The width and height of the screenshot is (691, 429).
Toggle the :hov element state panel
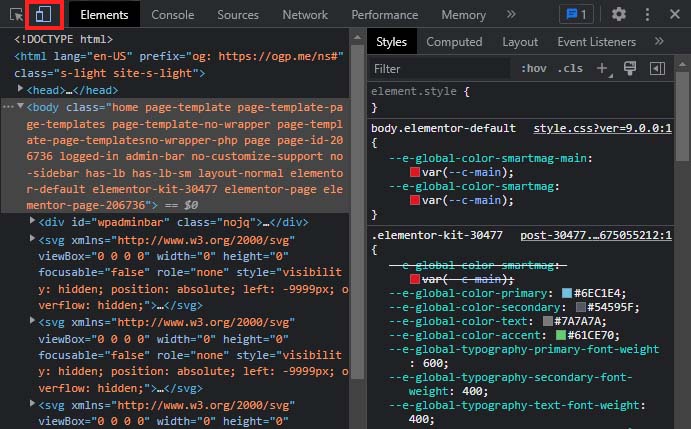534,68
